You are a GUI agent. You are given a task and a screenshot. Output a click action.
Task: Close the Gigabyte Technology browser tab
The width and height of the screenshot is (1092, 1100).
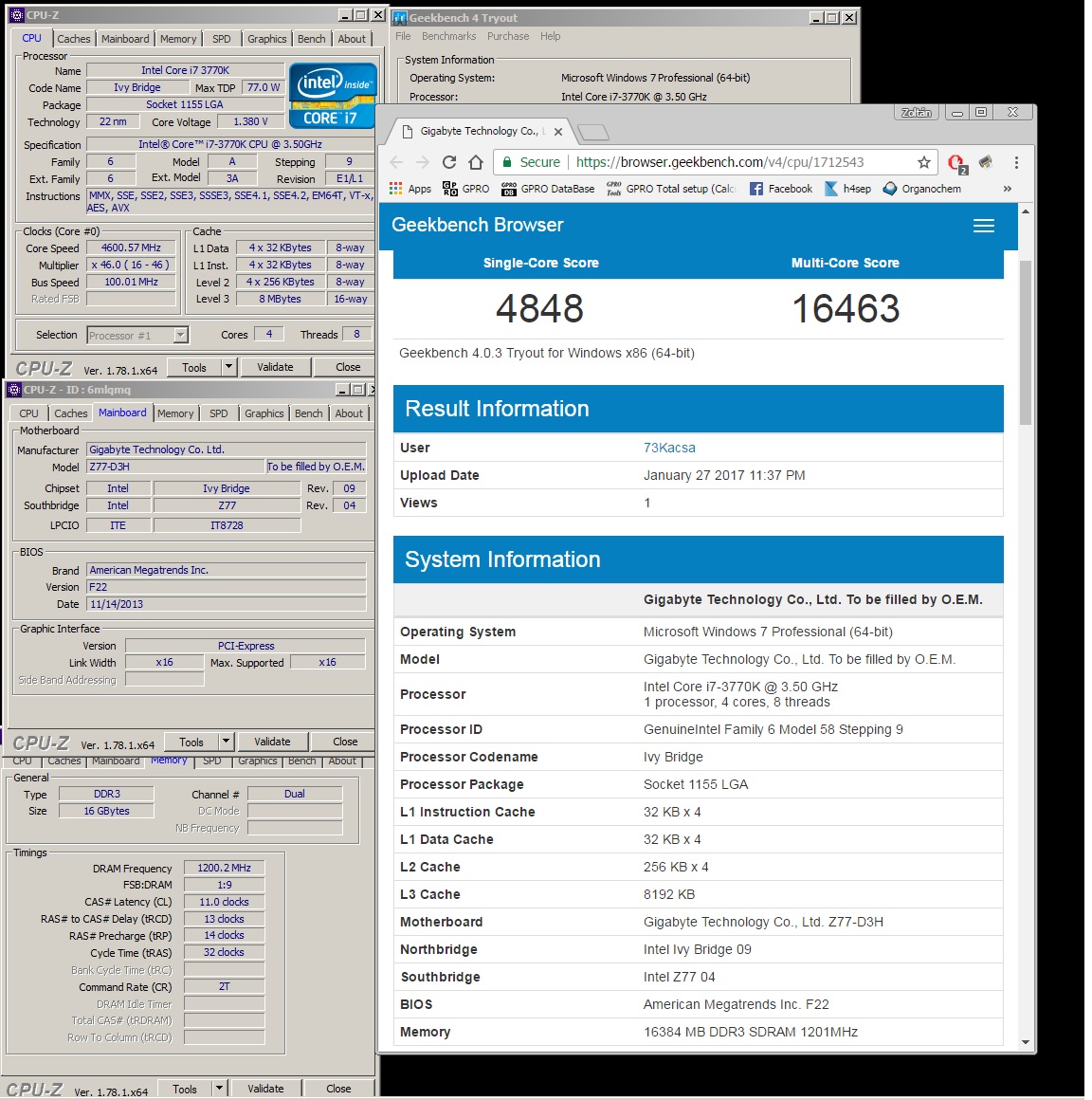(x=558, y=131)
